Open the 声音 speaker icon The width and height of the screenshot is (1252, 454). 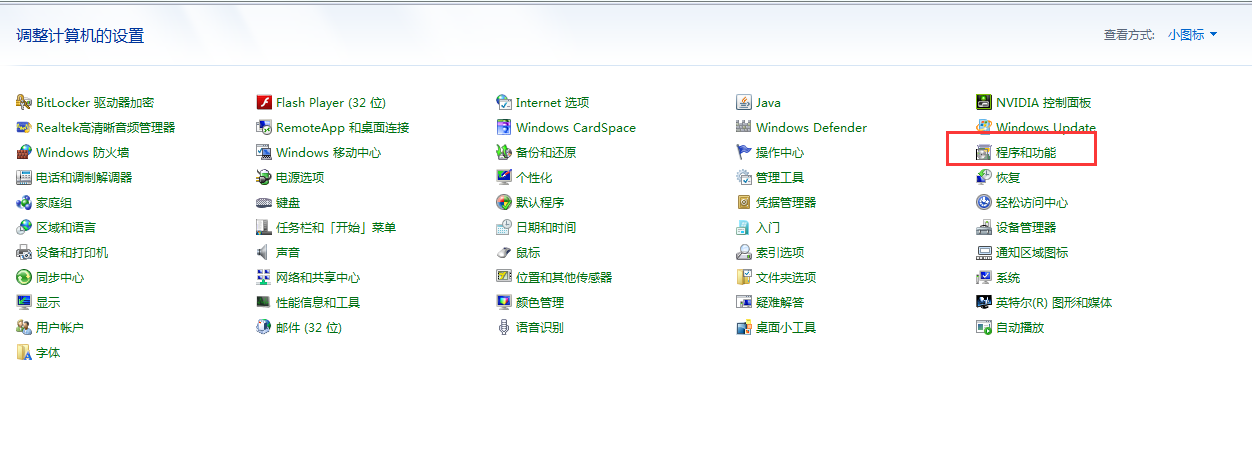tap(264, 252)
